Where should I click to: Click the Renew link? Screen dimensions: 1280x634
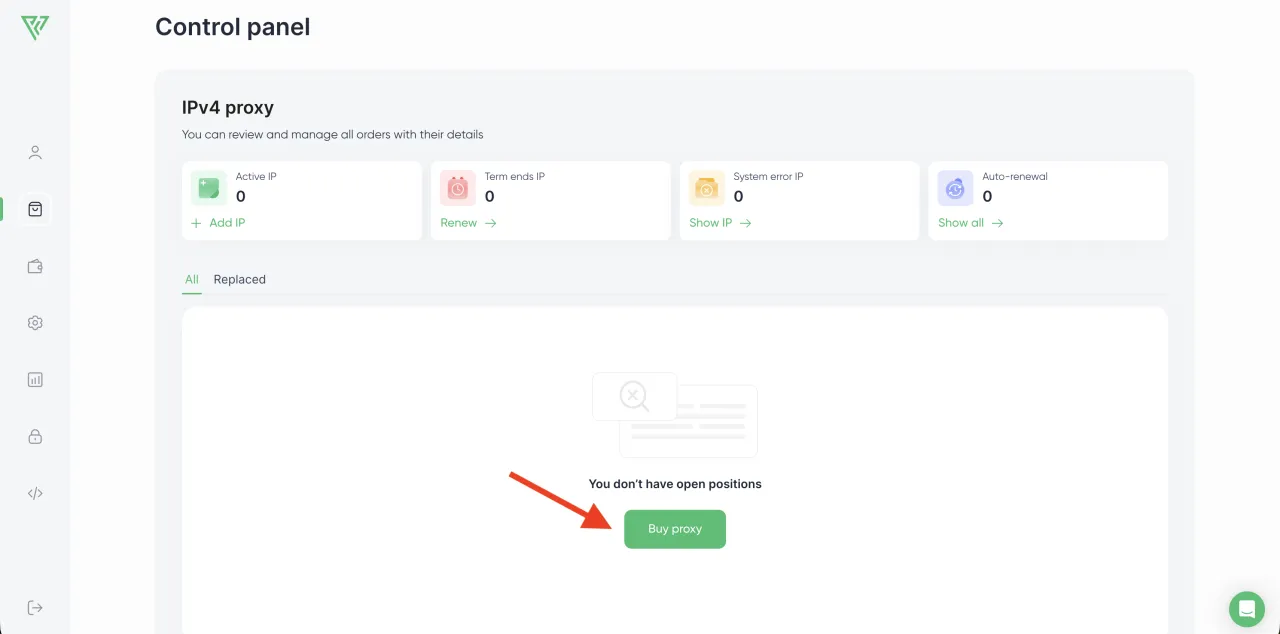point(468,223)
